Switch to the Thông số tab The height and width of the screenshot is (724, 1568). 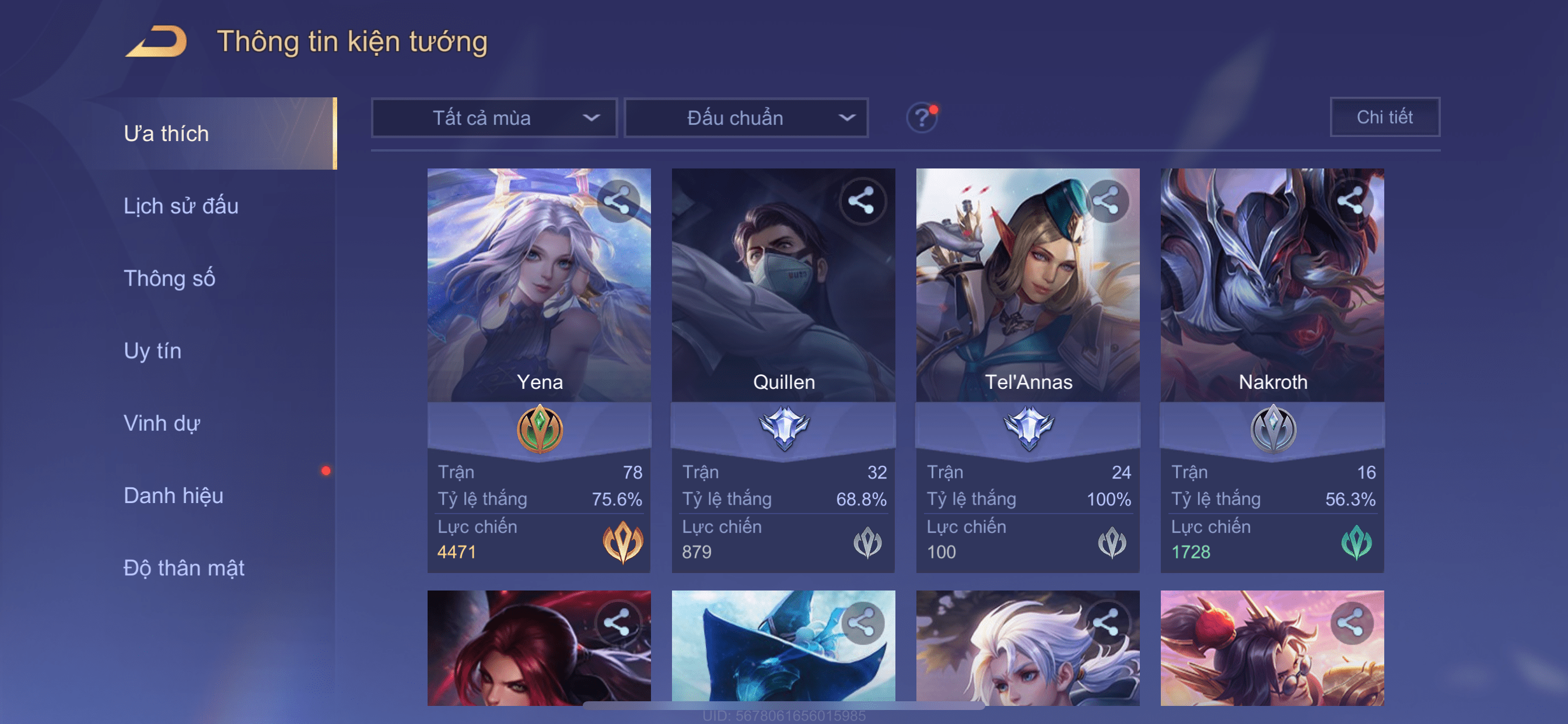tap(169, 278)
